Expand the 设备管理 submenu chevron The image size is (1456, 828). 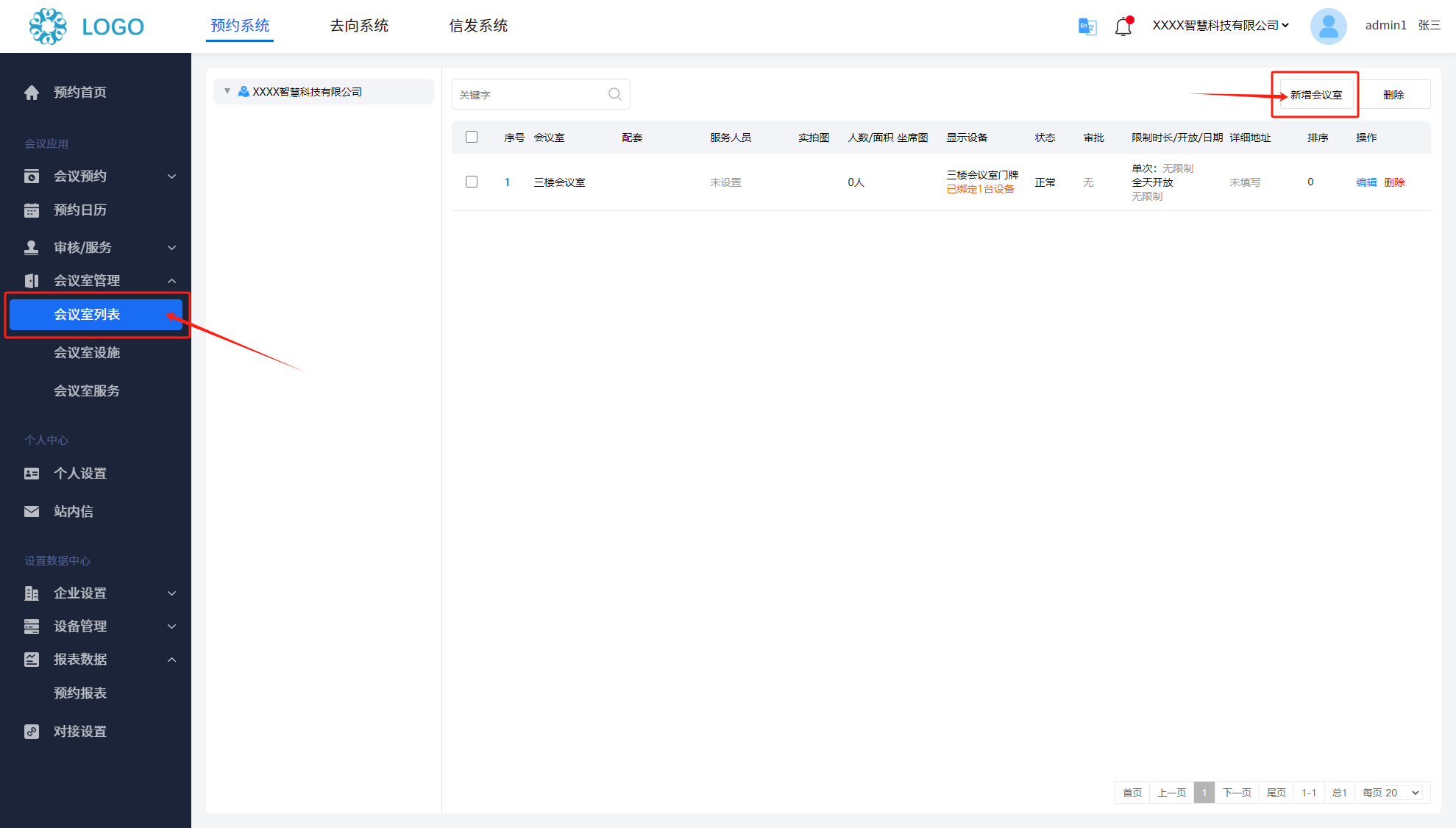pos(172,627)
